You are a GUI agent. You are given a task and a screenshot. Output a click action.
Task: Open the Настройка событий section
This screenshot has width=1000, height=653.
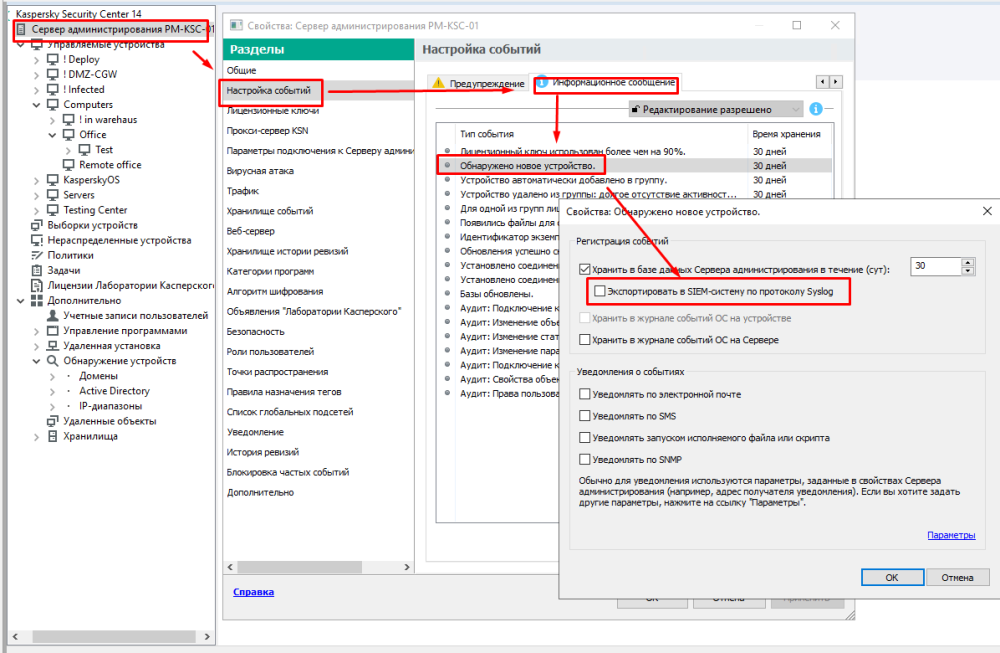(268, 91)
